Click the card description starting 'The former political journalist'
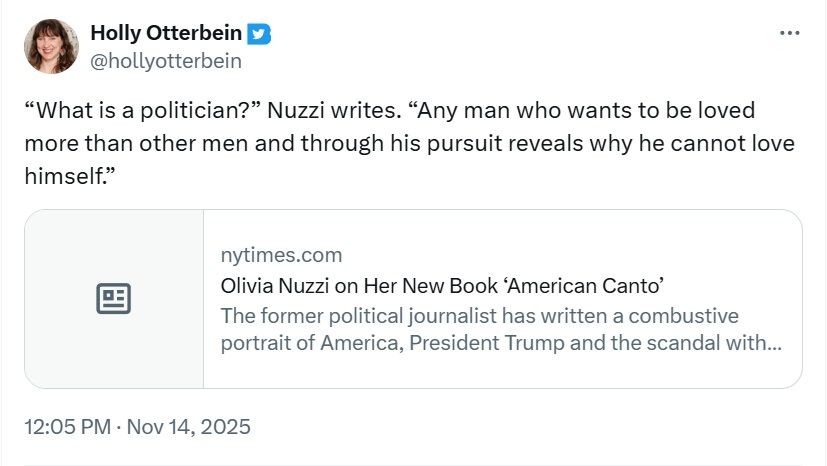827x466 pixels. 479,316
